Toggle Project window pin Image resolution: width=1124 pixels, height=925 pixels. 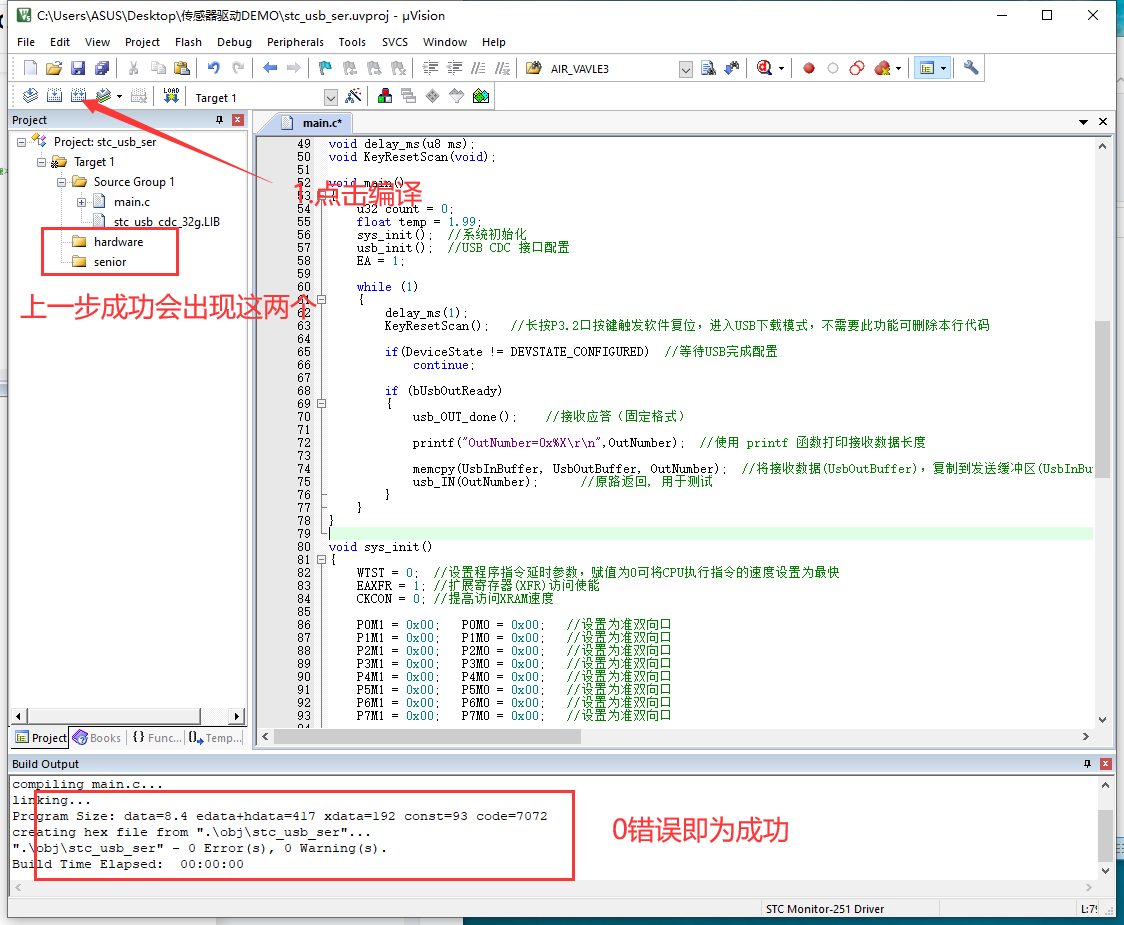[x=219, y=120]
